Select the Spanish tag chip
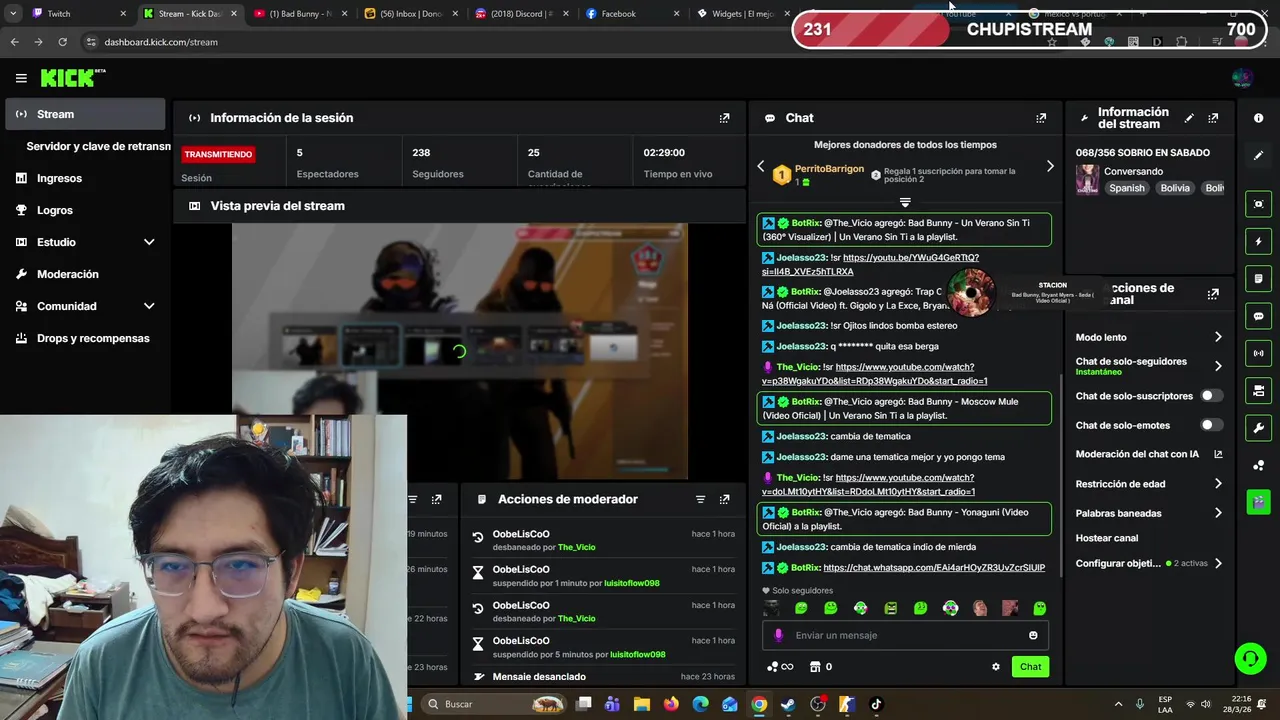The width and height of the screenshot is (1280, 720). (x=1126, y=188)
